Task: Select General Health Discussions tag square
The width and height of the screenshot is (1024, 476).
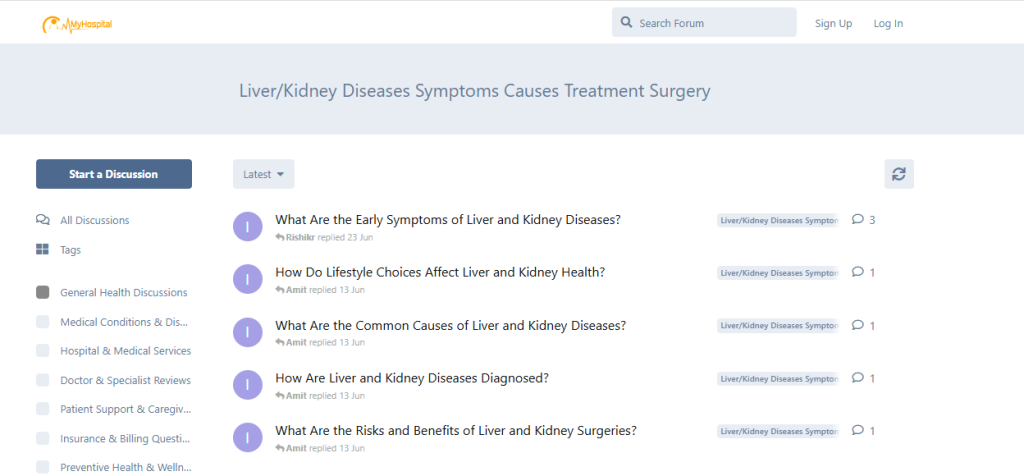Action: coord(42,293)
